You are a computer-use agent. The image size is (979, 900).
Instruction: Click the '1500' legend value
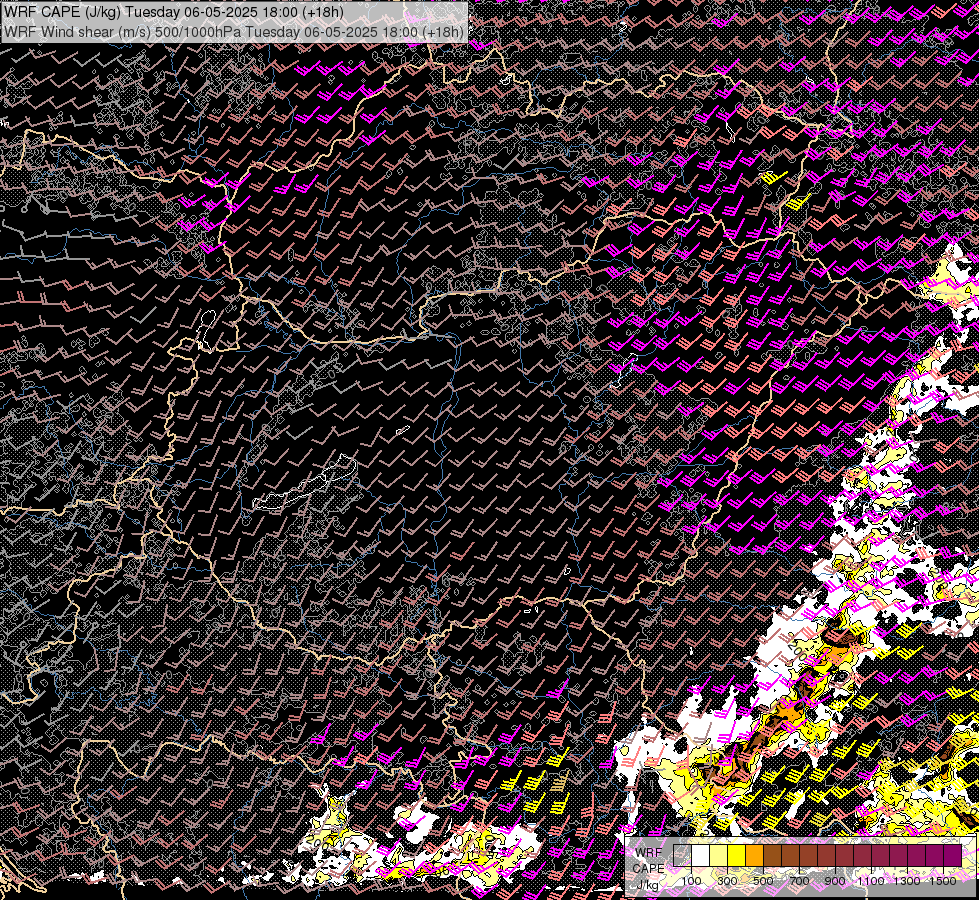[x=943, y=881]
